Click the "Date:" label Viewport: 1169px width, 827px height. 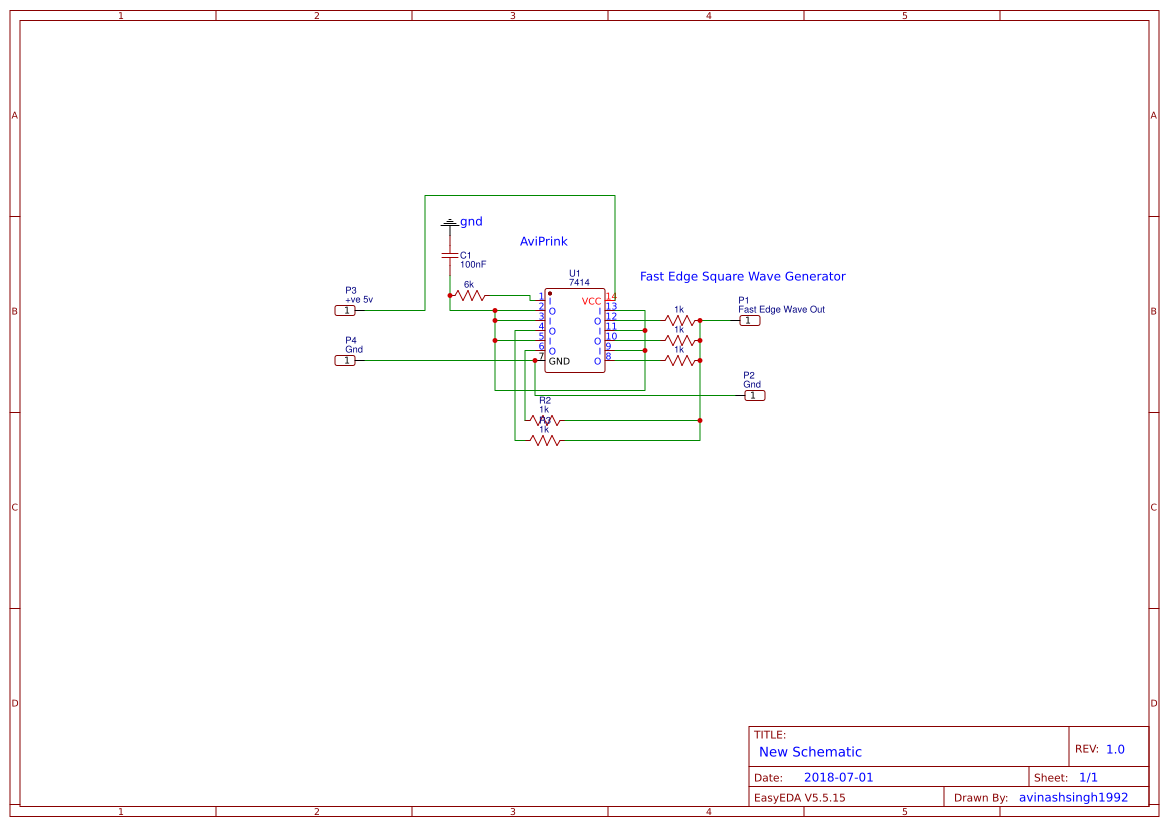tap(769, 778)
